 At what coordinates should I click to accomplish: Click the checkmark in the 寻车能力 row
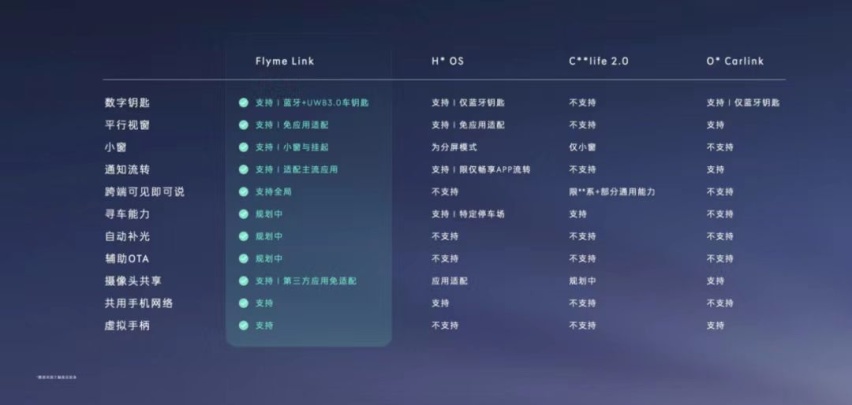243,214
